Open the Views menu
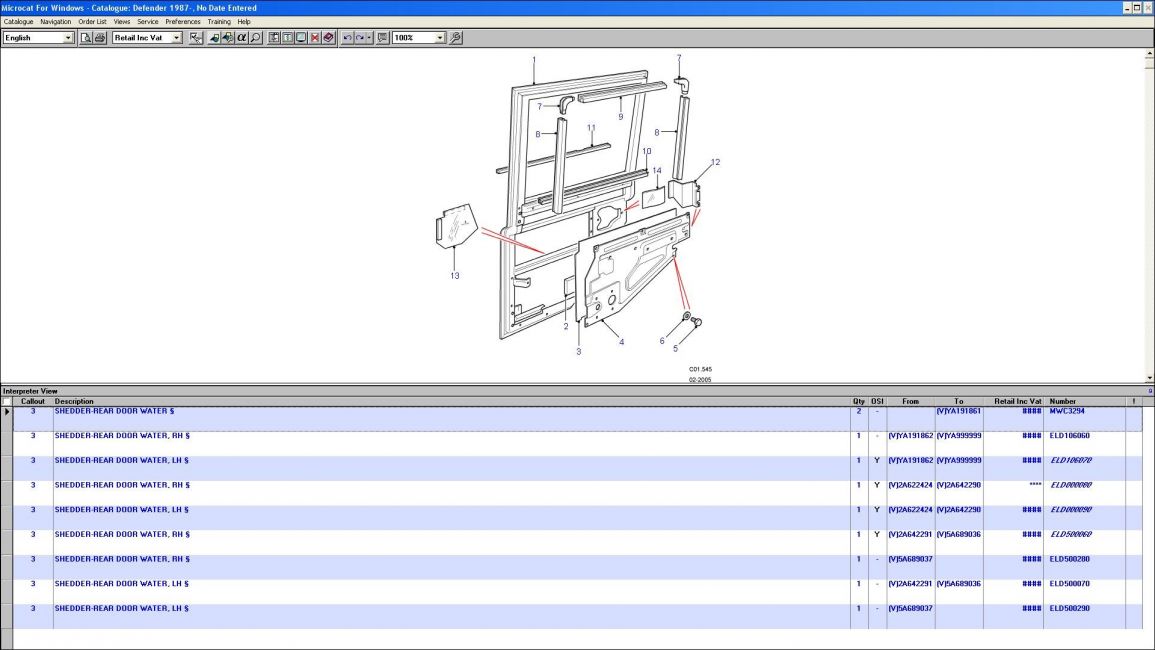This screenshot has width=1155, height=650. click(122, 21)
